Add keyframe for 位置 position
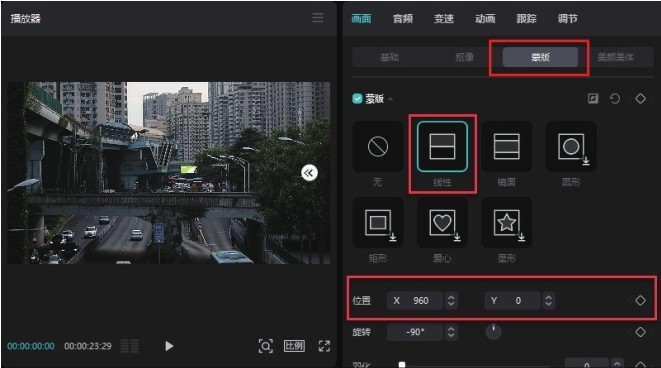 click(640, 301)
